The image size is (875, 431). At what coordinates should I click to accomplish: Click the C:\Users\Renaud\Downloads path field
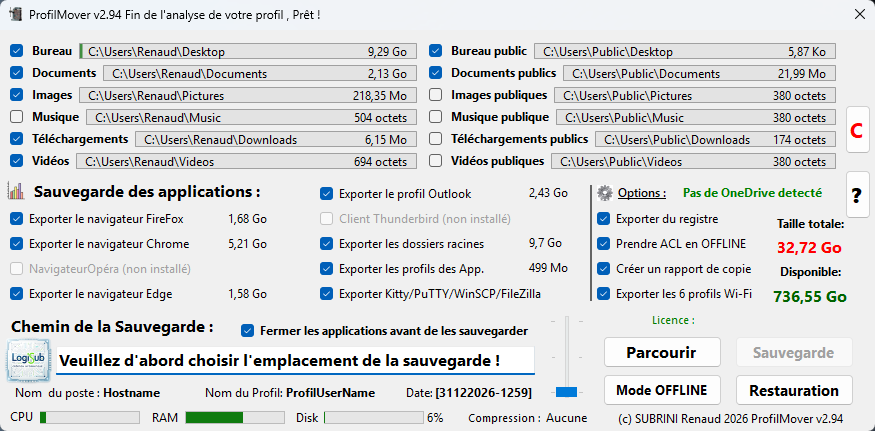coord(276,139)
